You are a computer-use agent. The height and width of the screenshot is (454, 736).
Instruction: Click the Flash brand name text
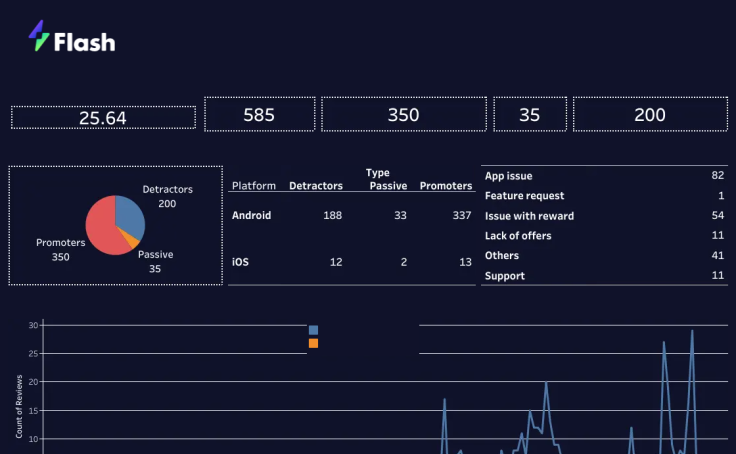(x=84, y=42)
